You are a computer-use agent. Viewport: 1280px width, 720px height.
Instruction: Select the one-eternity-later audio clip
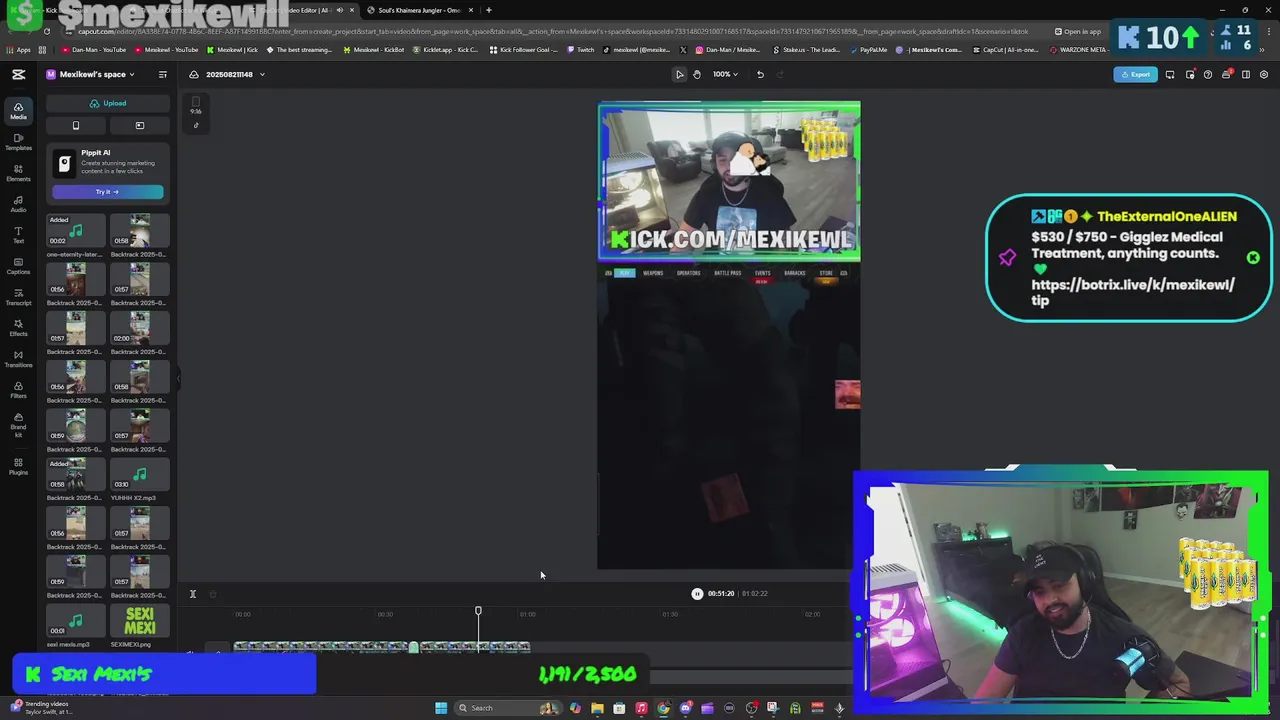76,232
